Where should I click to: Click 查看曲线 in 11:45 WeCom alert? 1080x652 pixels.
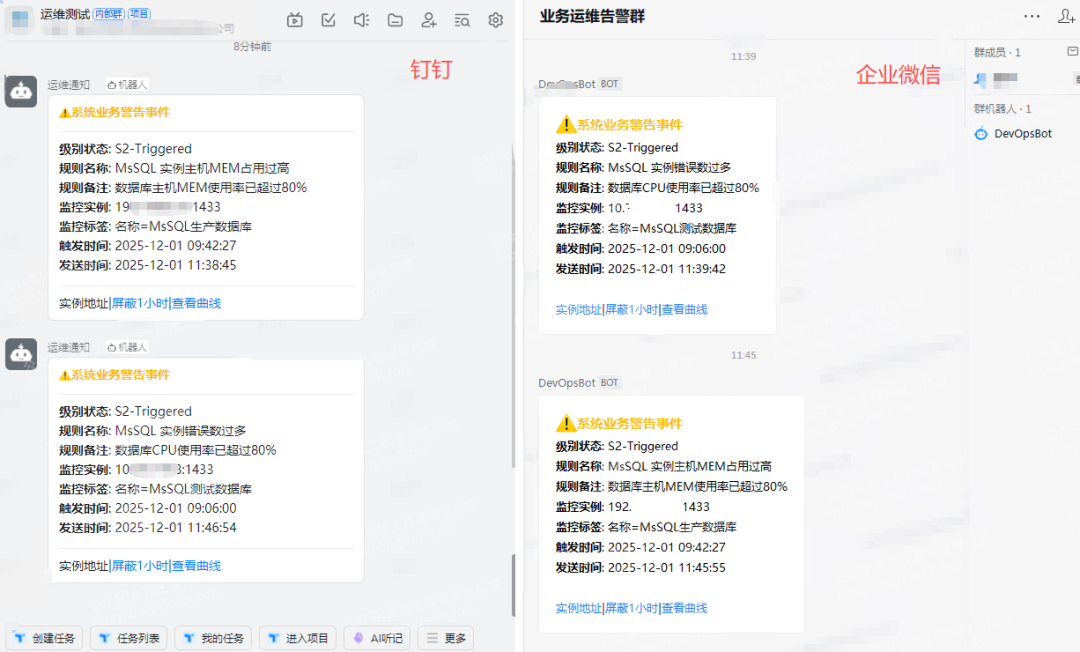pyautogui.click(x=685, y=609)
